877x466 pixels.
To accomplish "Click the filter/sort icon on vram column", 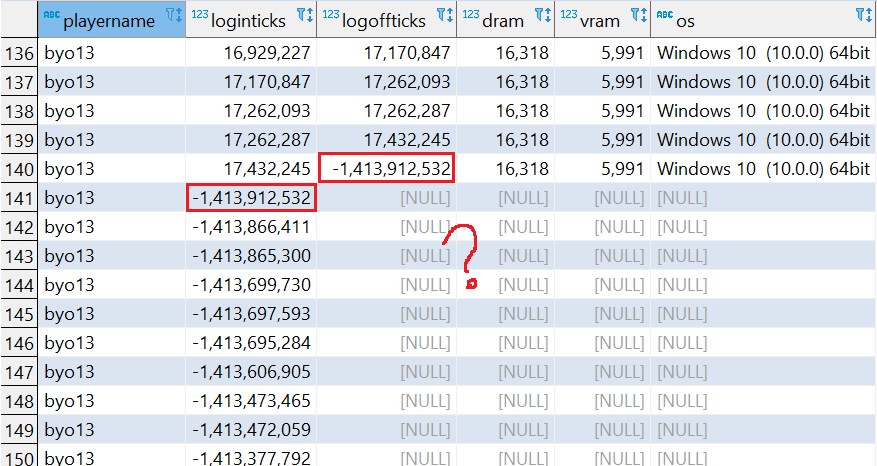I will click(639, 15).
